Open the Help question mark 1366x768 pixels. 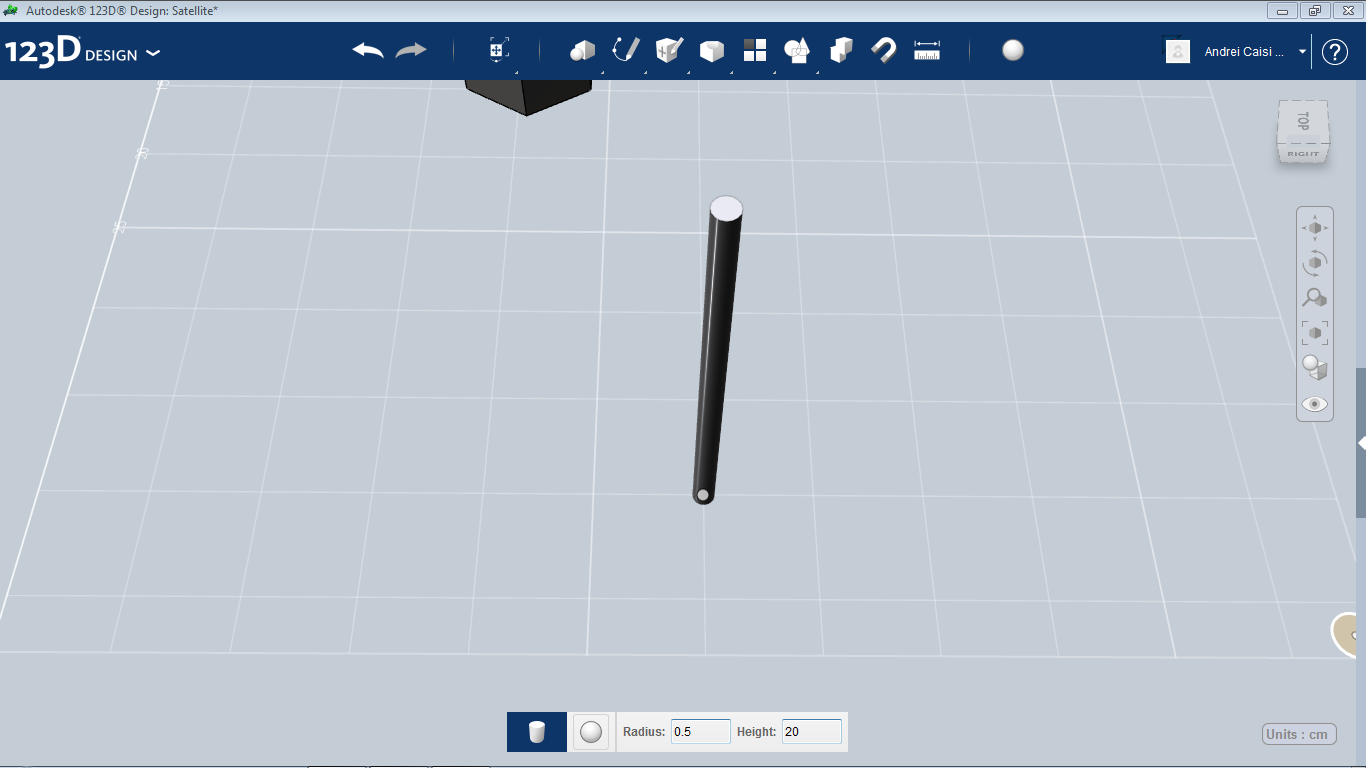pos(1335,52)
